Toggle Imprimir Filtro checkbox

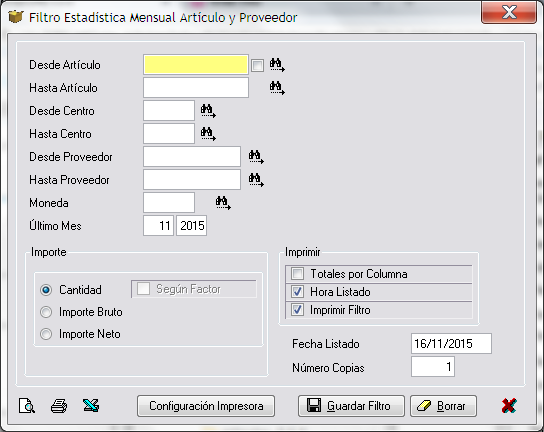(297, 310)
